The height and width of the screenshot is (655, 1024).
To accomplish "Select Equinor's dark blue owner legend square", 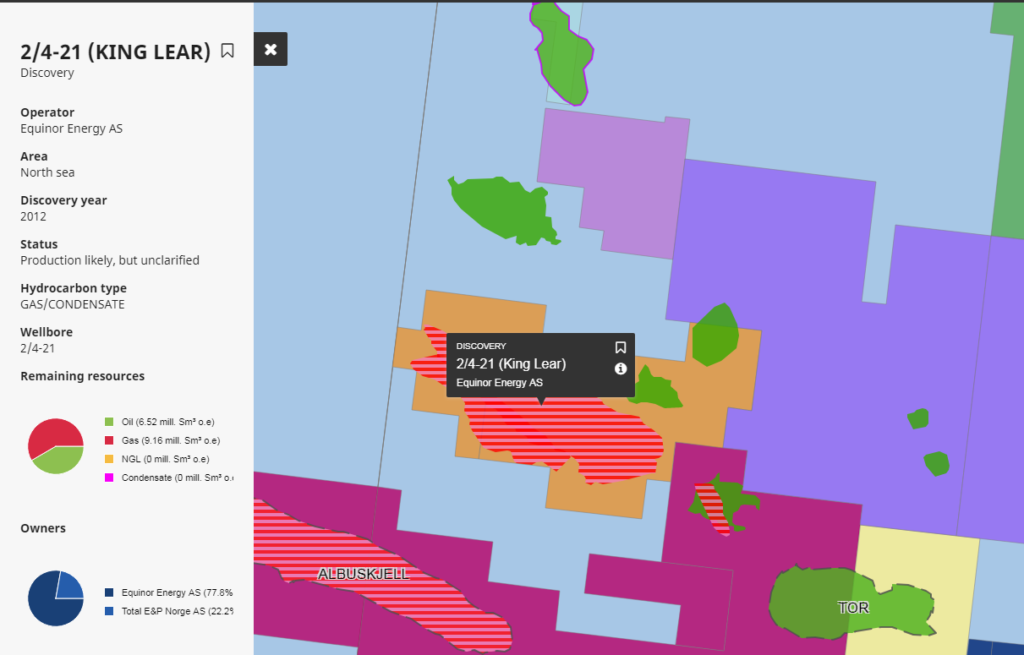I will click(x=109, y=592).
